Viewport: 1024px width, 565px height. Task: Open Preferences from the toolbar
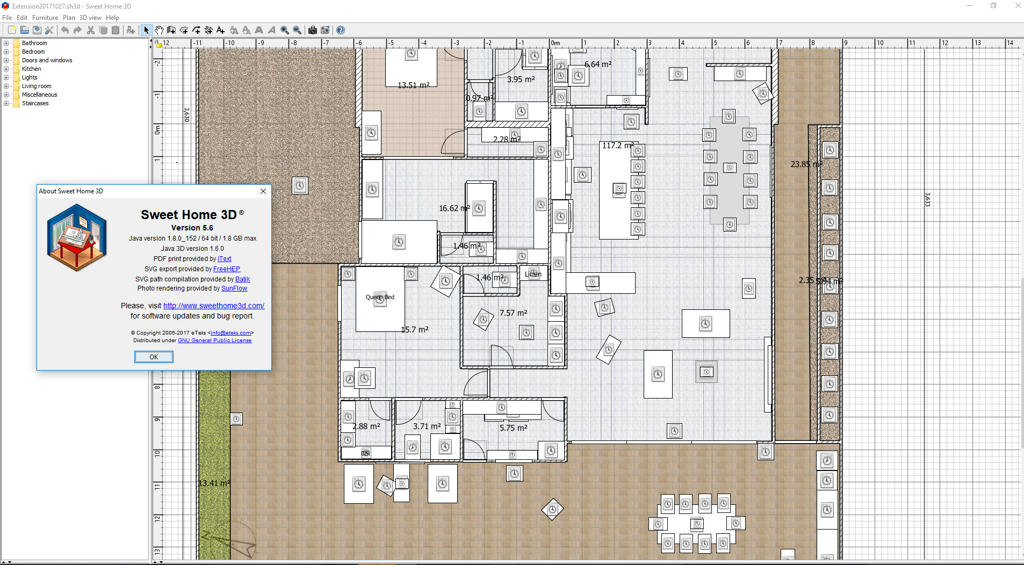(48, 30)
